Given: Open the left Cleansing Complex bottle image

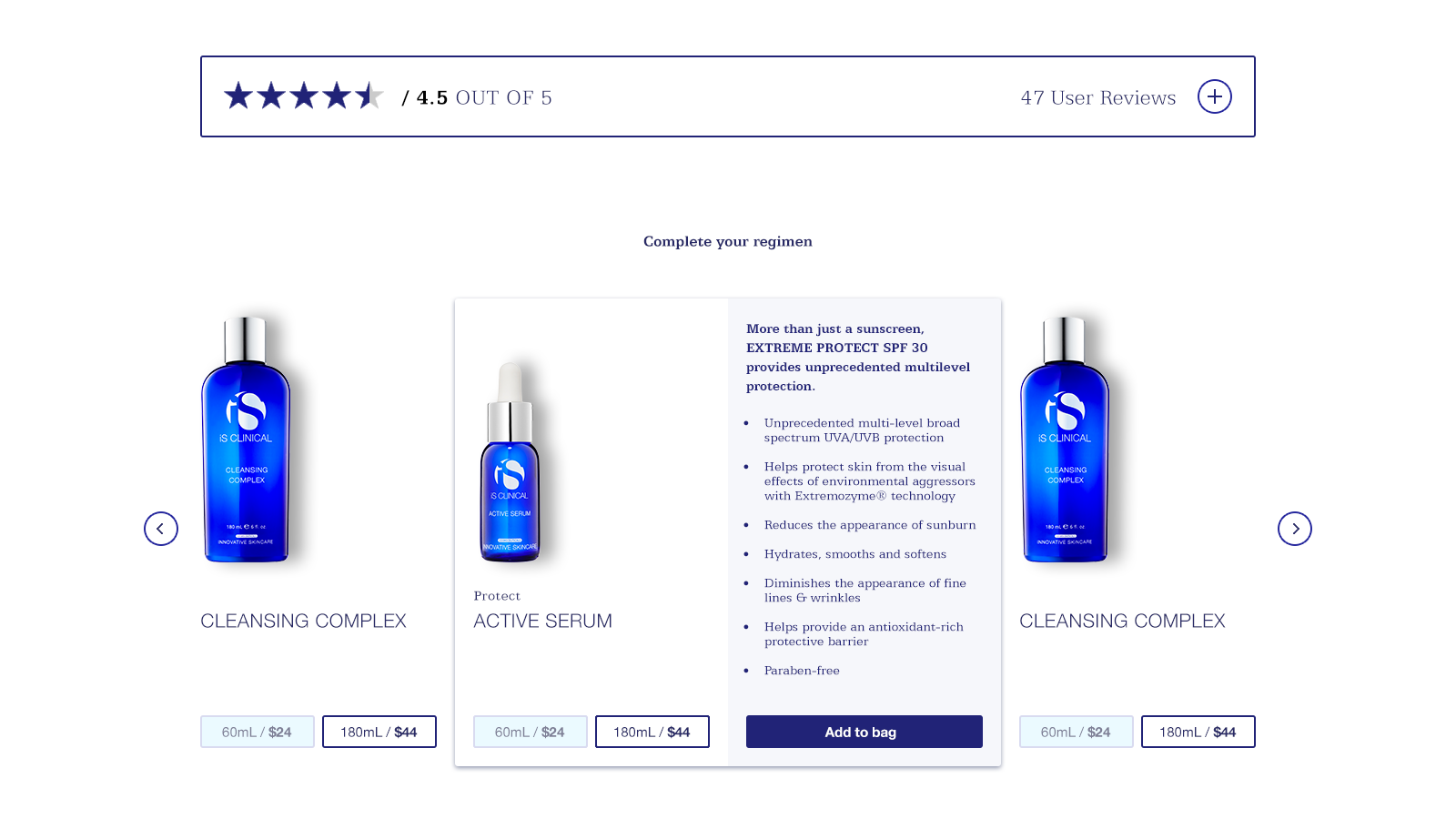Looking at the screenshot, I should point(246,440).
